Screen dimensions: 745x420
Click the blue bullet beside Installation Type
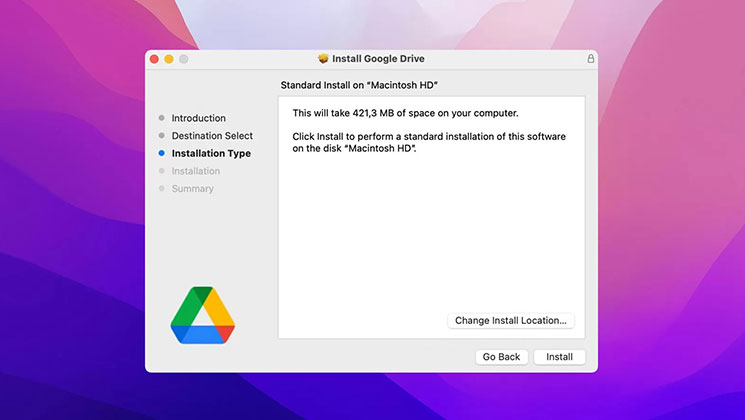[162, 153]
